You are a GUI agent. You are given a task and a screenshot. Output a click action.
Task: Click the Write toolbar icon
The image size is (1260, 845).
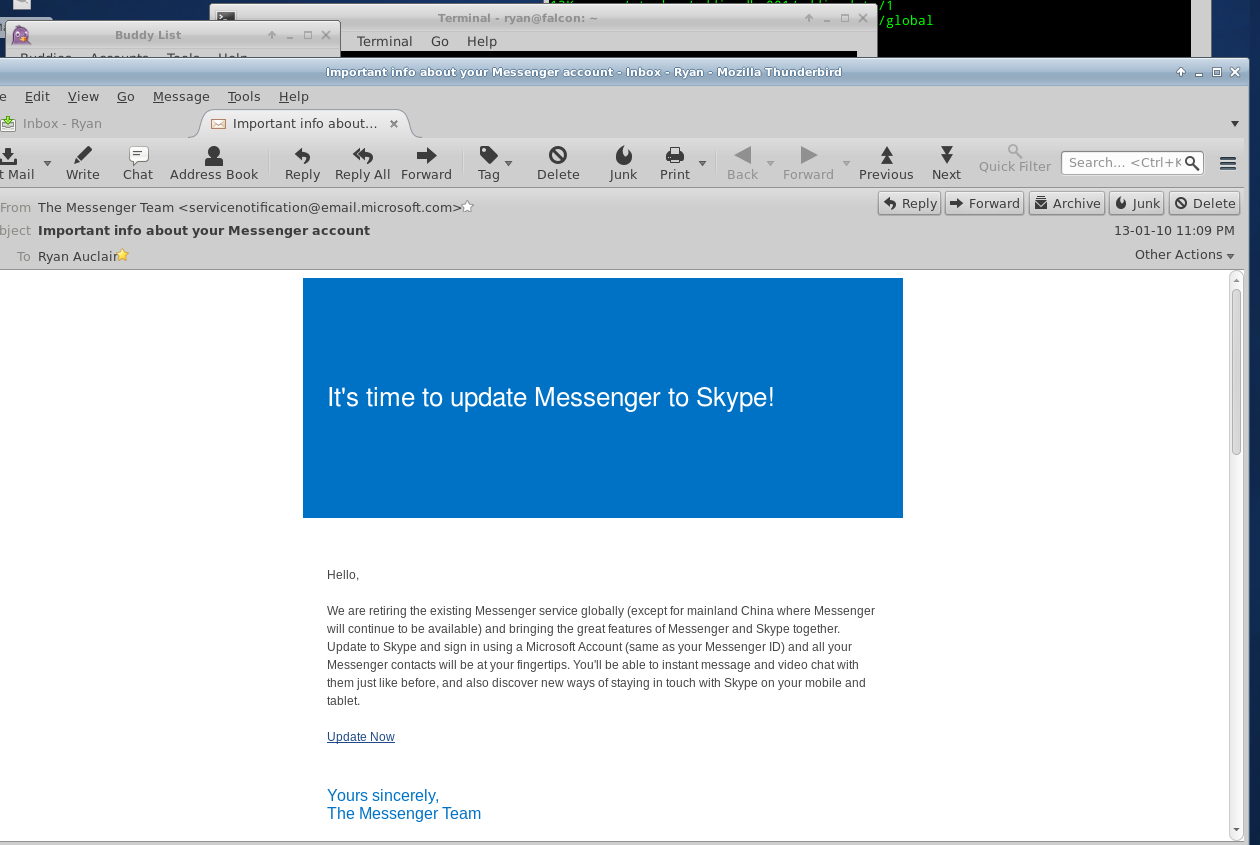coord(83,163)
